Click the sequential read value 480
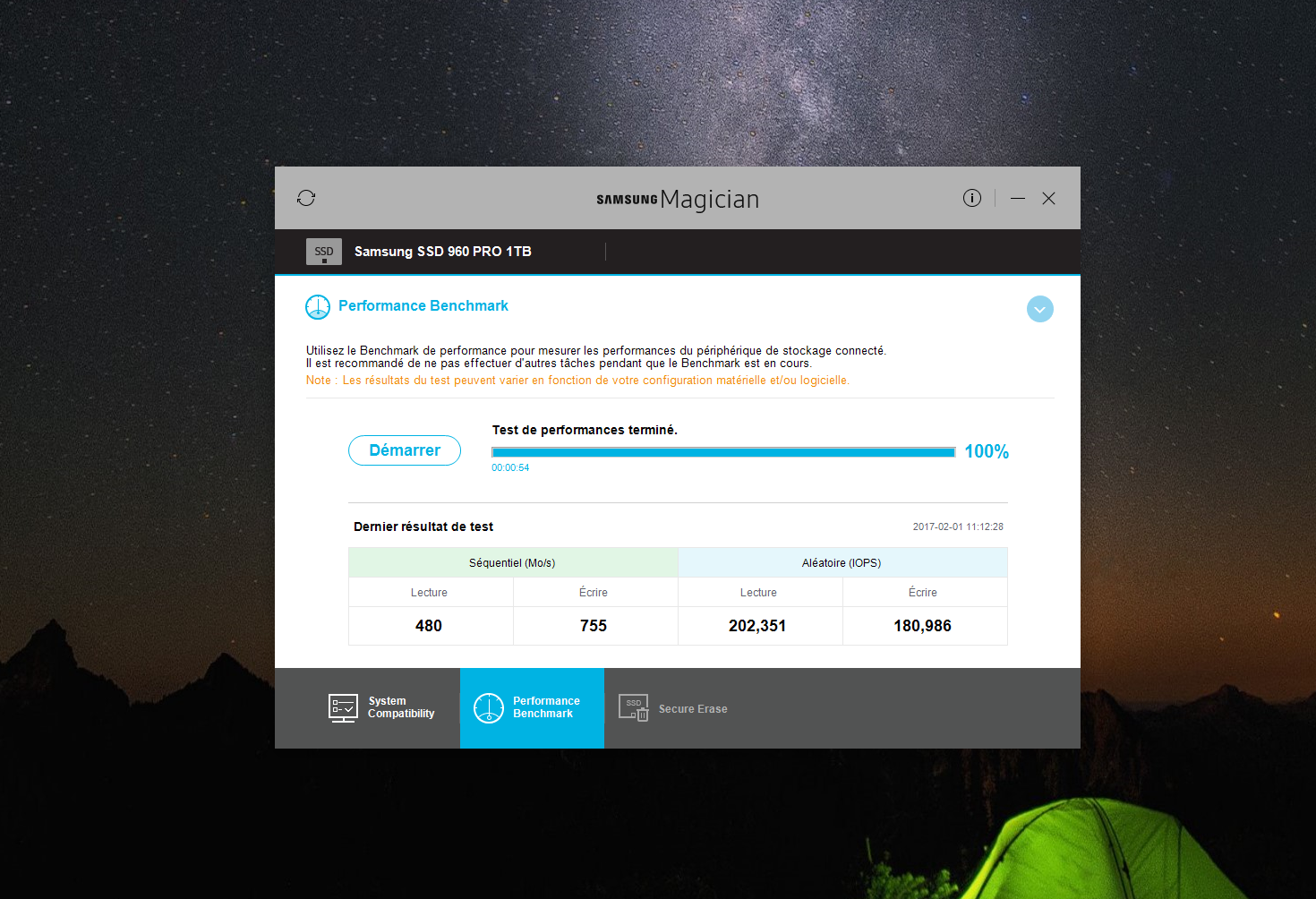The image size is (1316, 899). click(429, 626)
